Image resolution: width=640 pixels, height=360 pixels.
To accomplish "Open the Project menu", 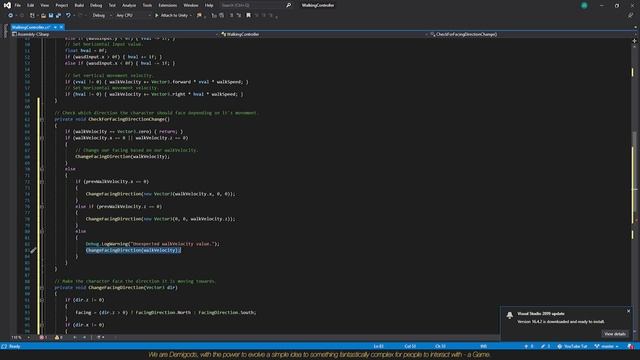I will pos(62,5).
